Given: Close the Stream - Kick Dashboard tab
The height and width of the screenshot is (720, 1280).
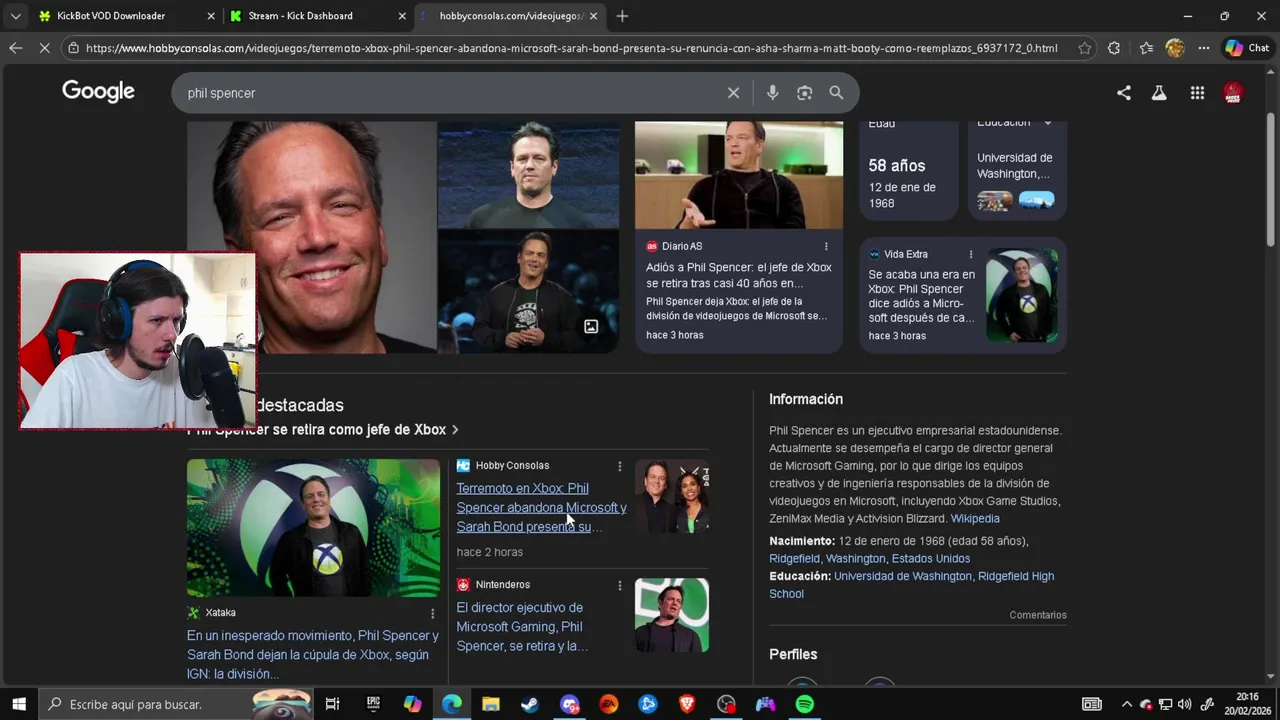Looking at the screenshot, I should 402,16.
